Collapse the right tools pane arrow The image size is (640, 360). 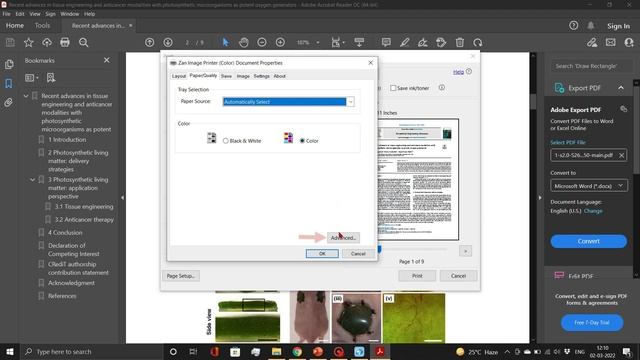click(x=540, y=198)
